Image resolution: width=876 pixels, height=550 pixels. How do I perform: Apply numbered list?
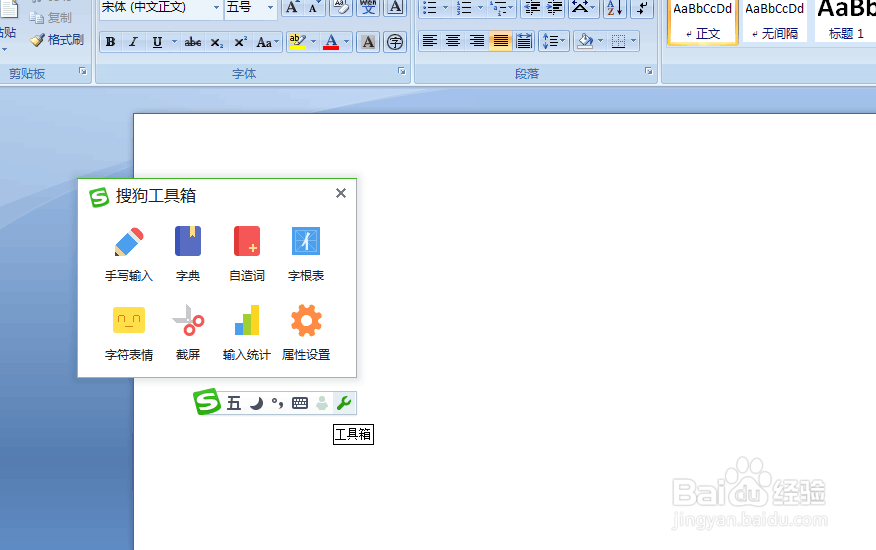coord(464,8)
